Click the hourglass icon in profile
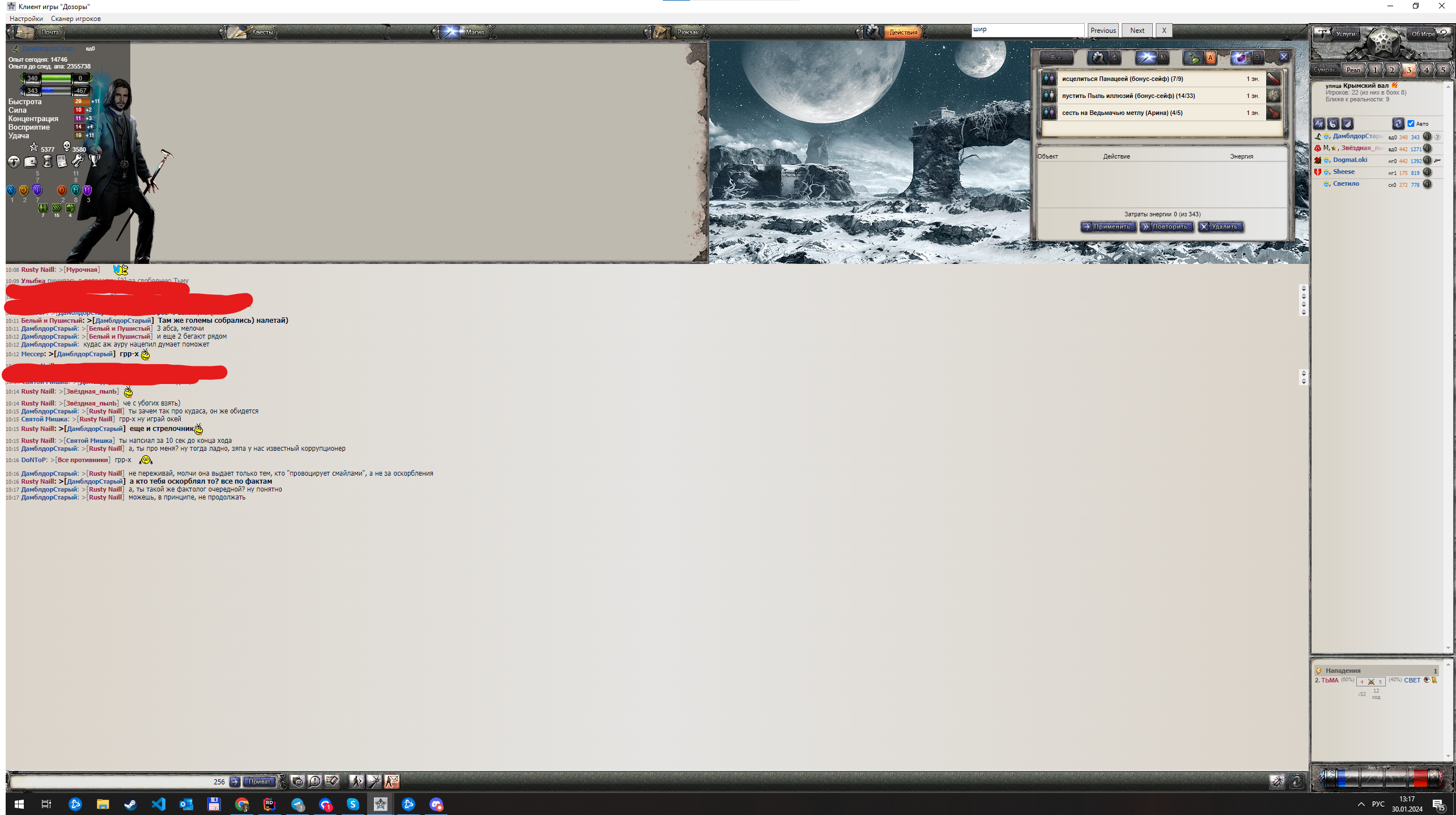This screenshot has width=1456, height=815. pos(48,162)
